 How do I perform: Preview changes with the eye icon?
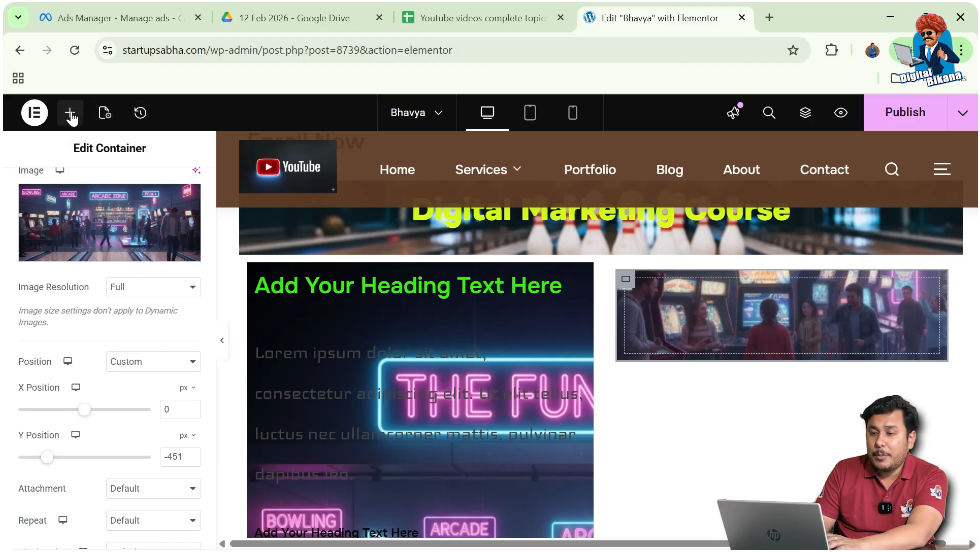pos(841,113)
